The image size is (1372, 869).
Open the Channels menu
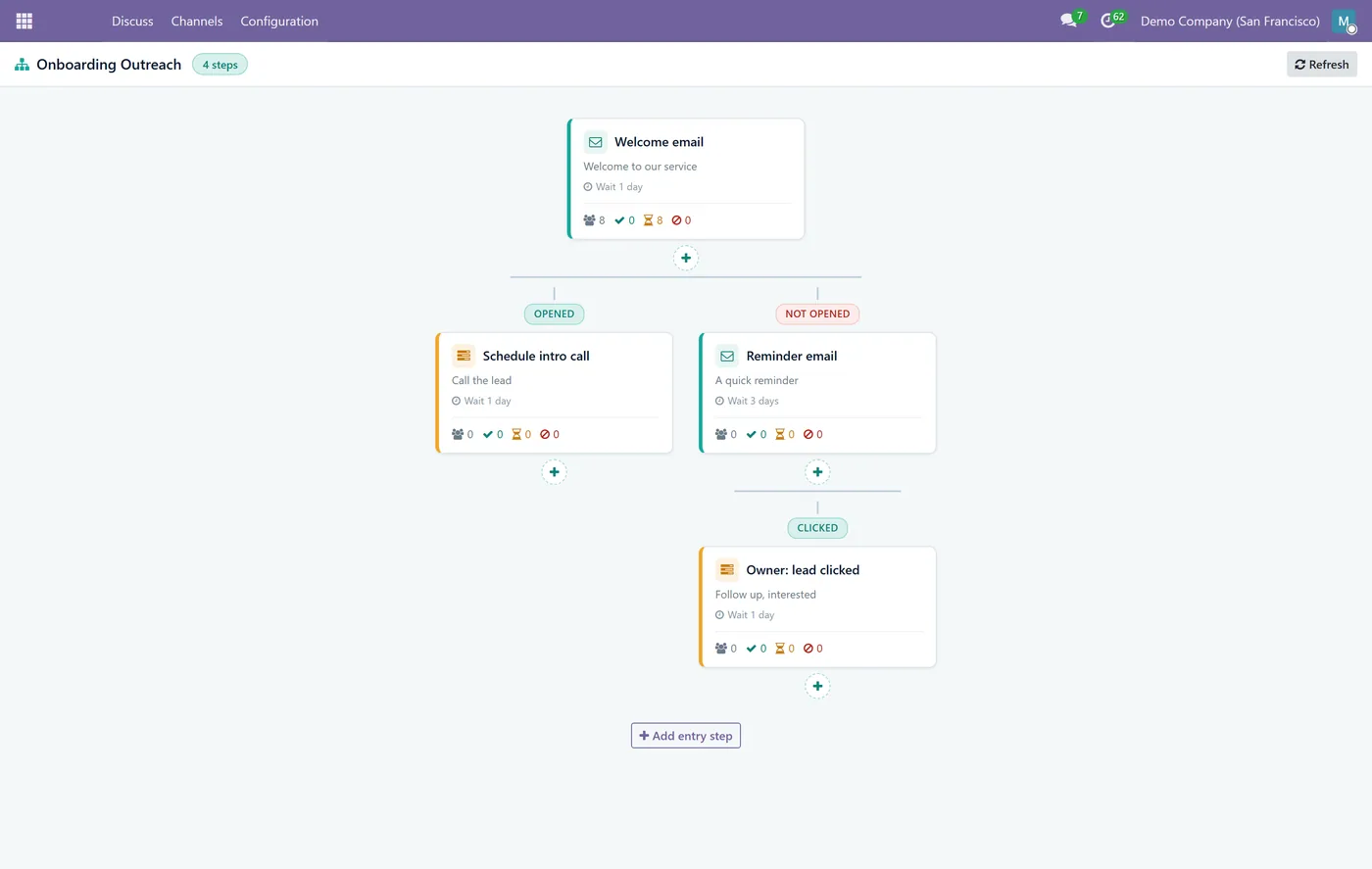(x=197, y=21)
